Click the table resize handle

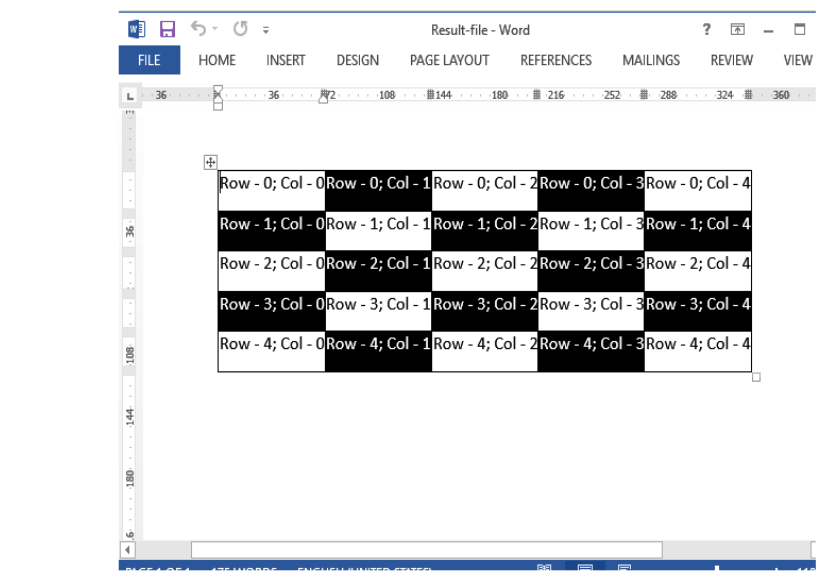point(756,378)
